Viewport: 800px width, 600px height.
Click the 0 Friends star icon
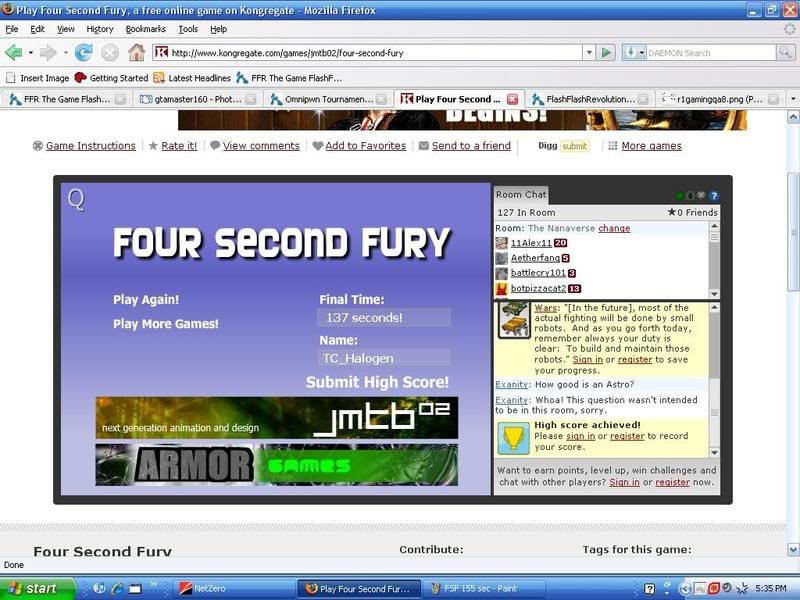pos(672,213)
